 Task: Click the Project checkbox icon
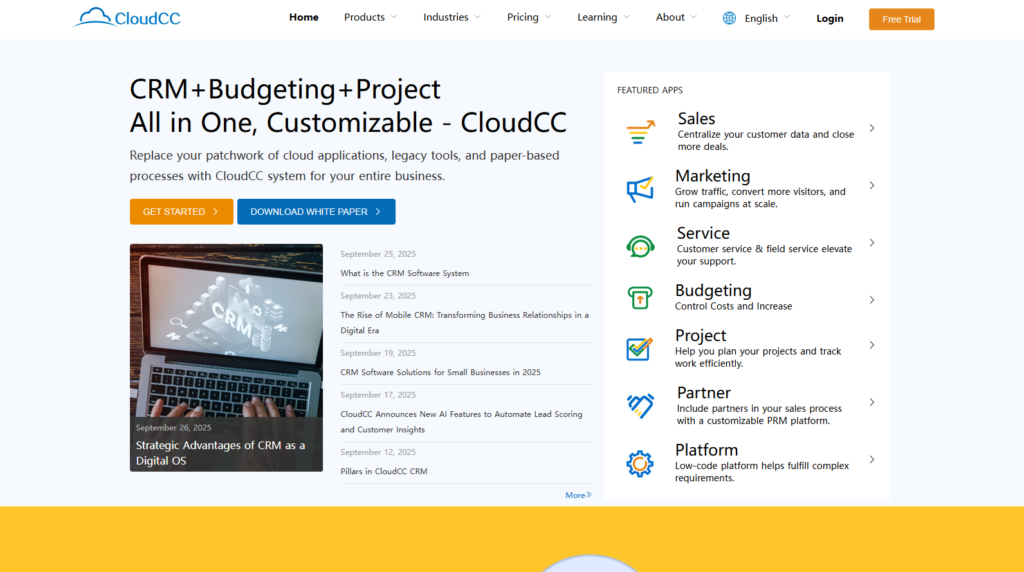point(640,348)
